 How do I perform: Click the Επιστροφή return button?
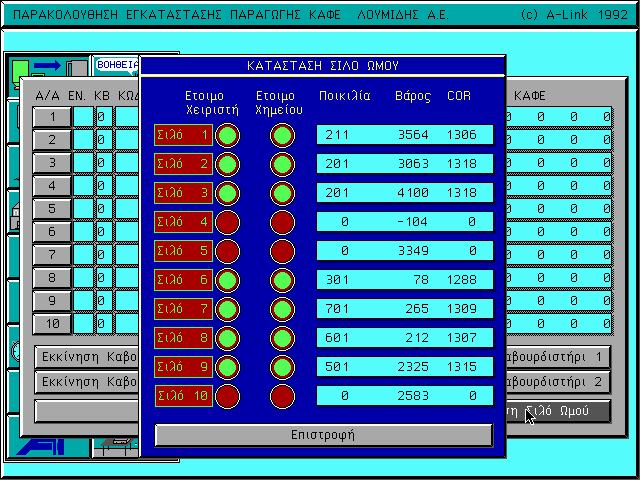point(323,435)
